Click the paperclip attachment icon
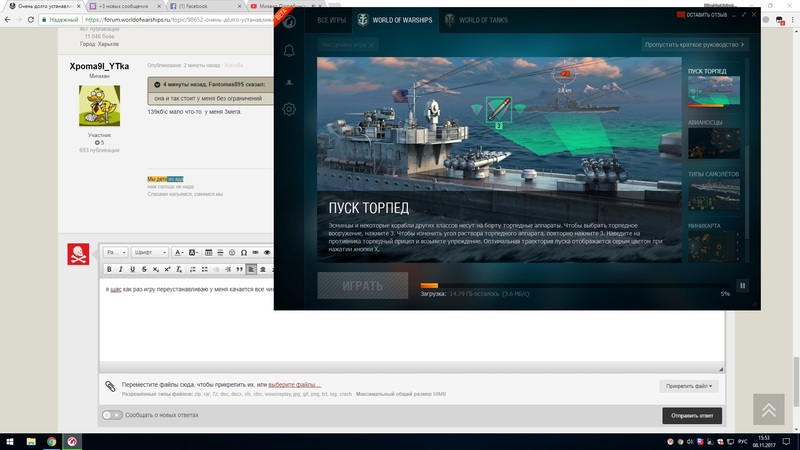Image resolution: width=800 pixels, height=450 pixels. pos(110,386)
